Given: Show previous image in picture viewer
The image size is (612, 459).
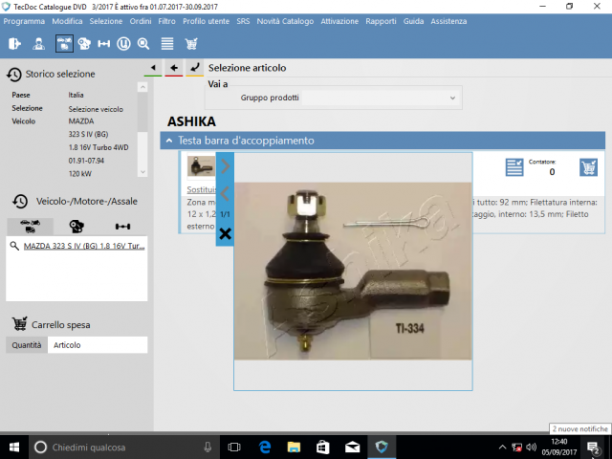Looking at the screenshot, I should pyautogui.click(x=225, y=194).
